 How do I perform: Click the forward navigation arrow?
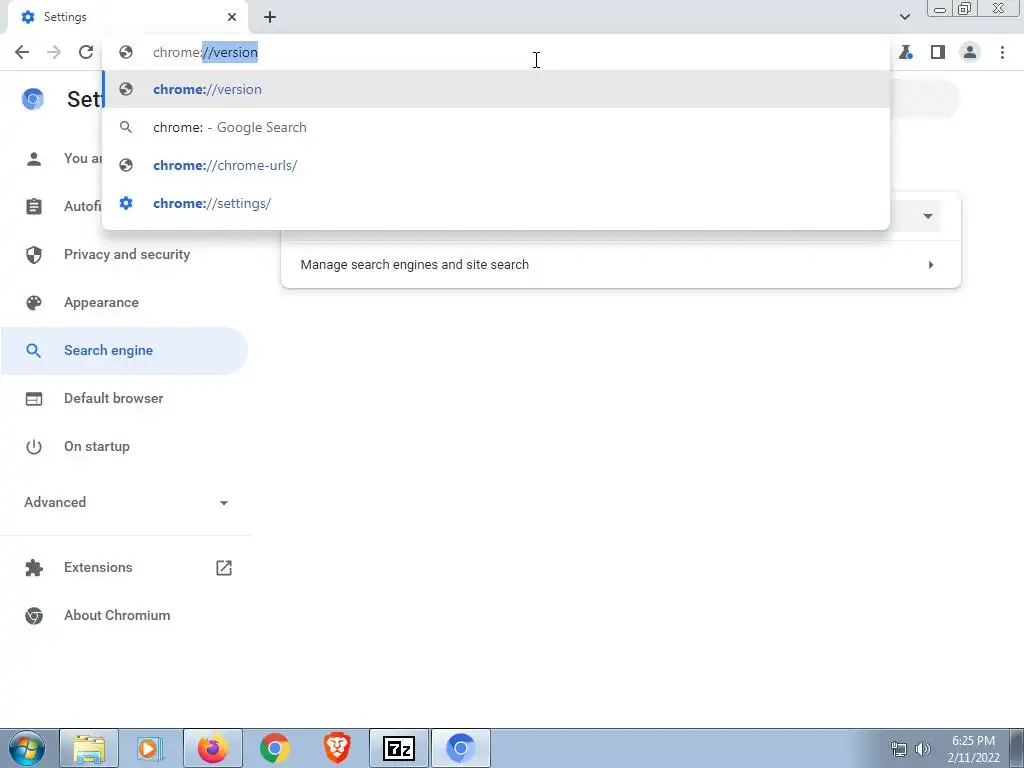(x=54, y=52)
